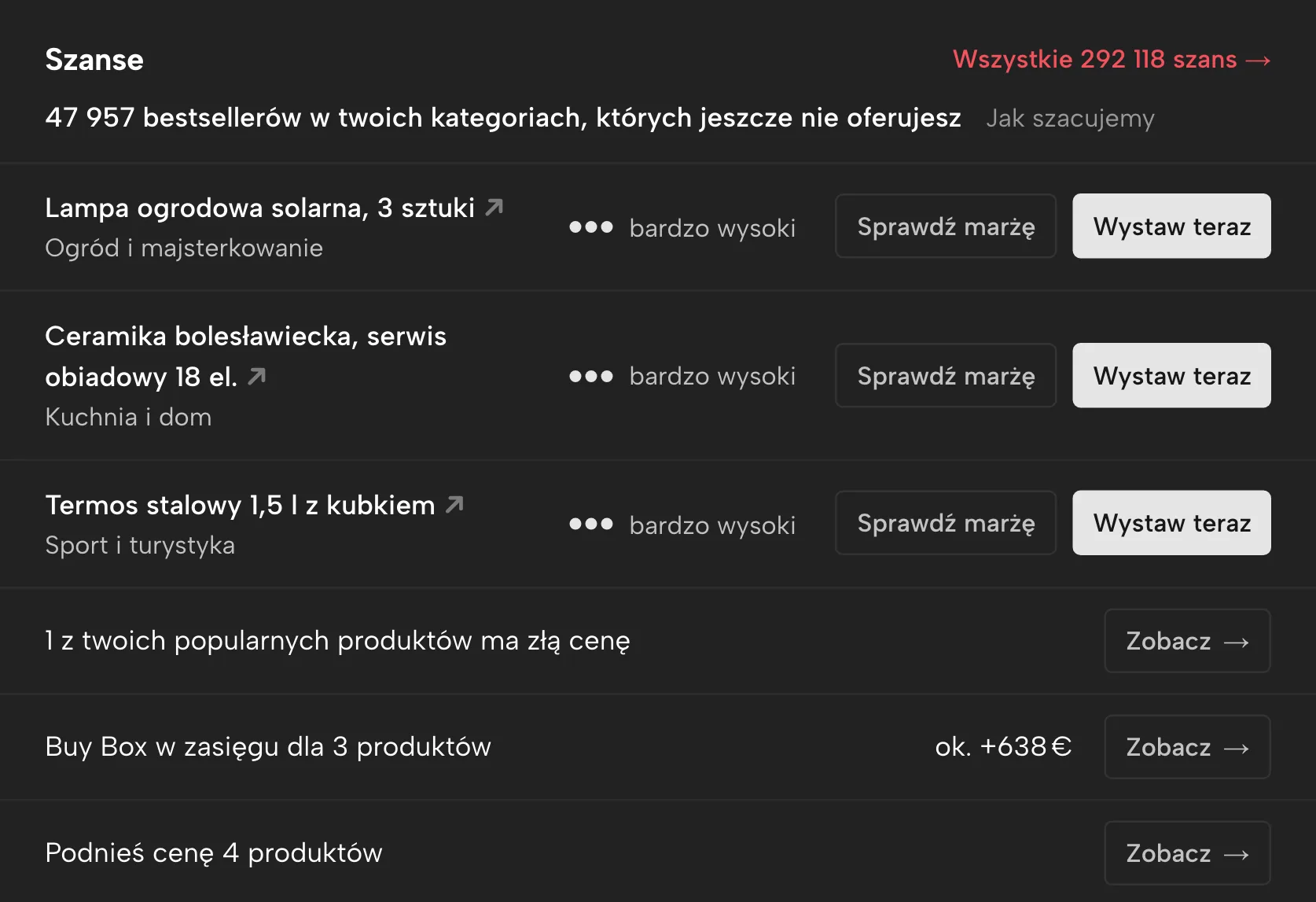
Task: Click category text Sport i turystyka
Action: [x=140, y=545]
